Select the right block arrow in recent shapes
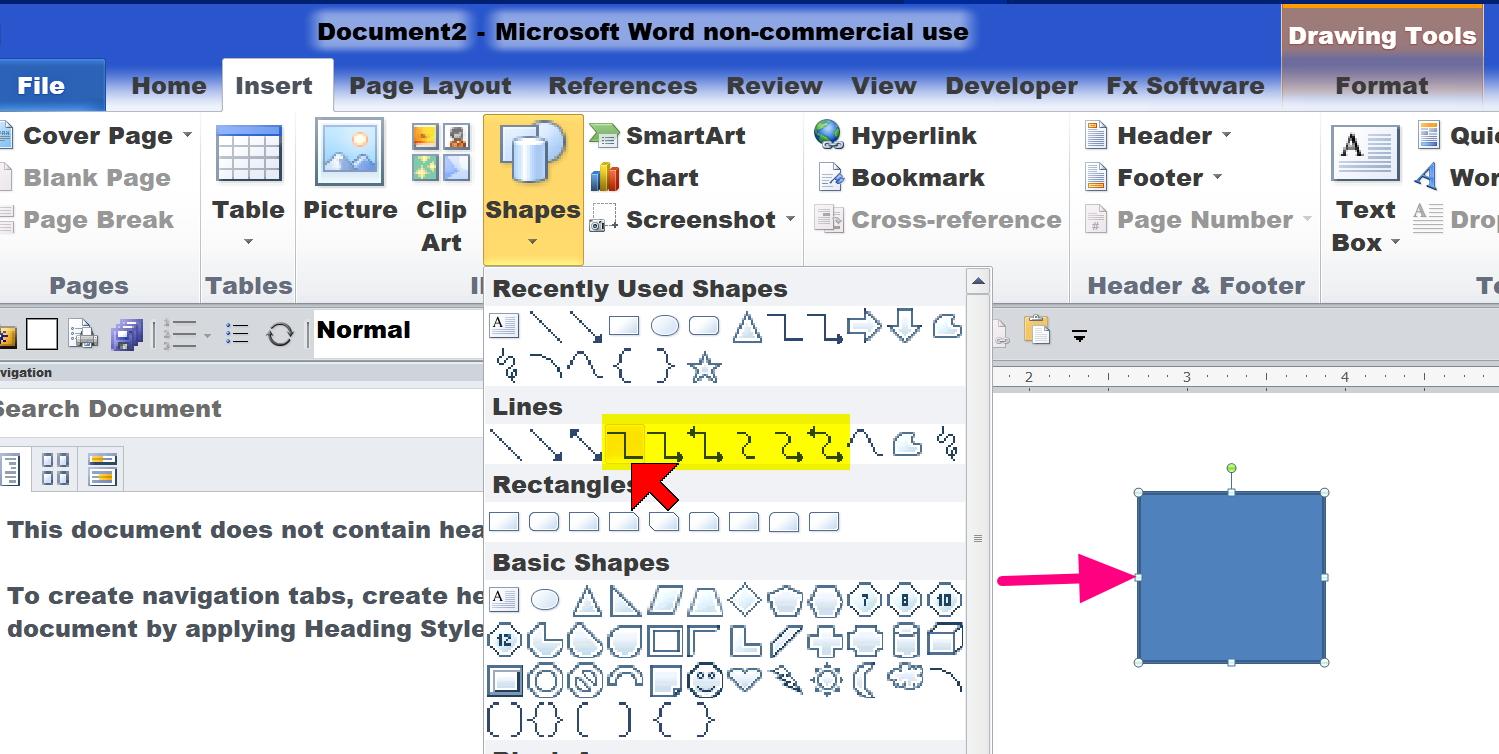Viewport: 1499px width, 754px height. pyautogui.click(x=864, y=326)
